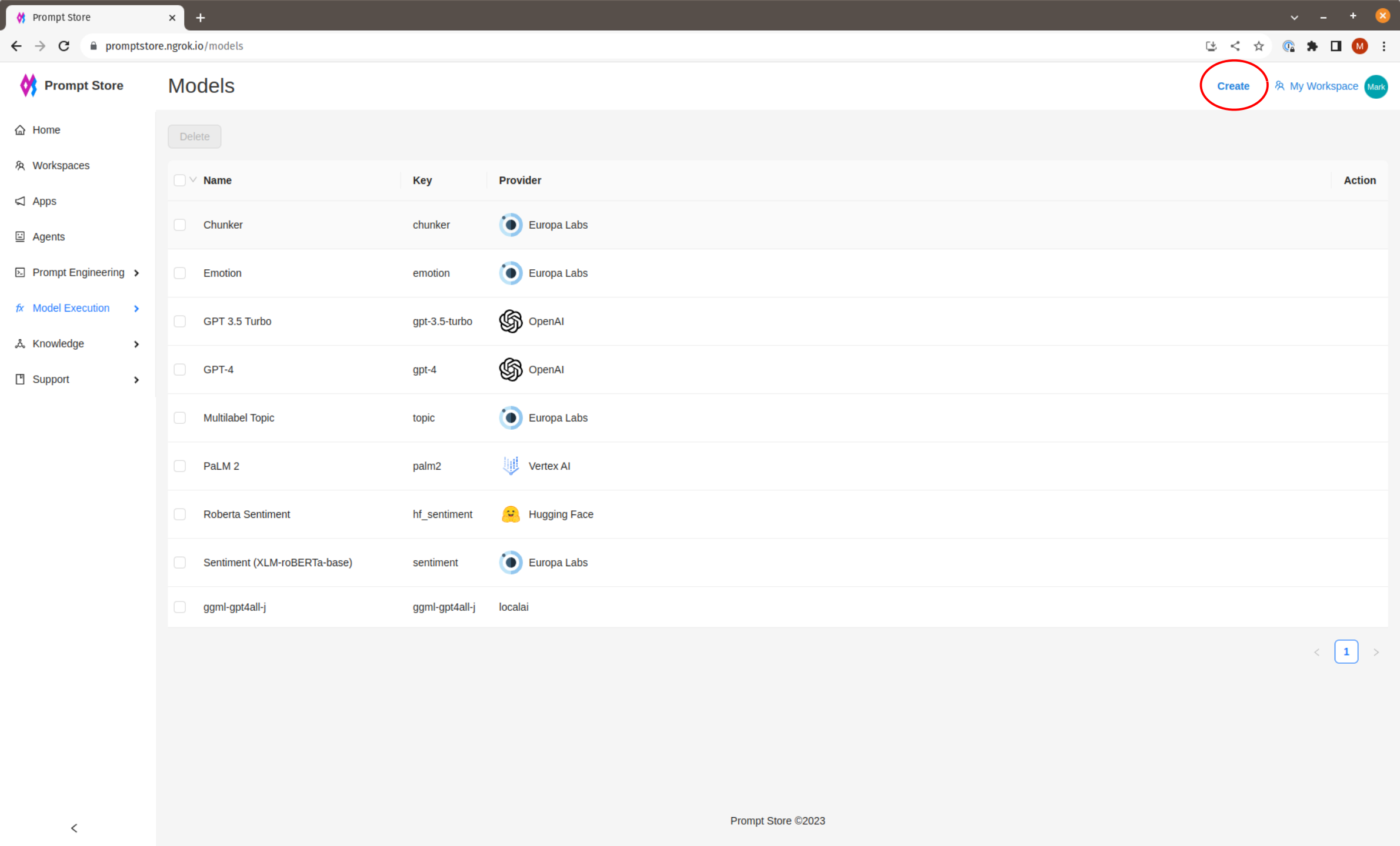Click the Europa Labs logo in Sentiment row
The image size is (1400, 846).
pos(511,563)
